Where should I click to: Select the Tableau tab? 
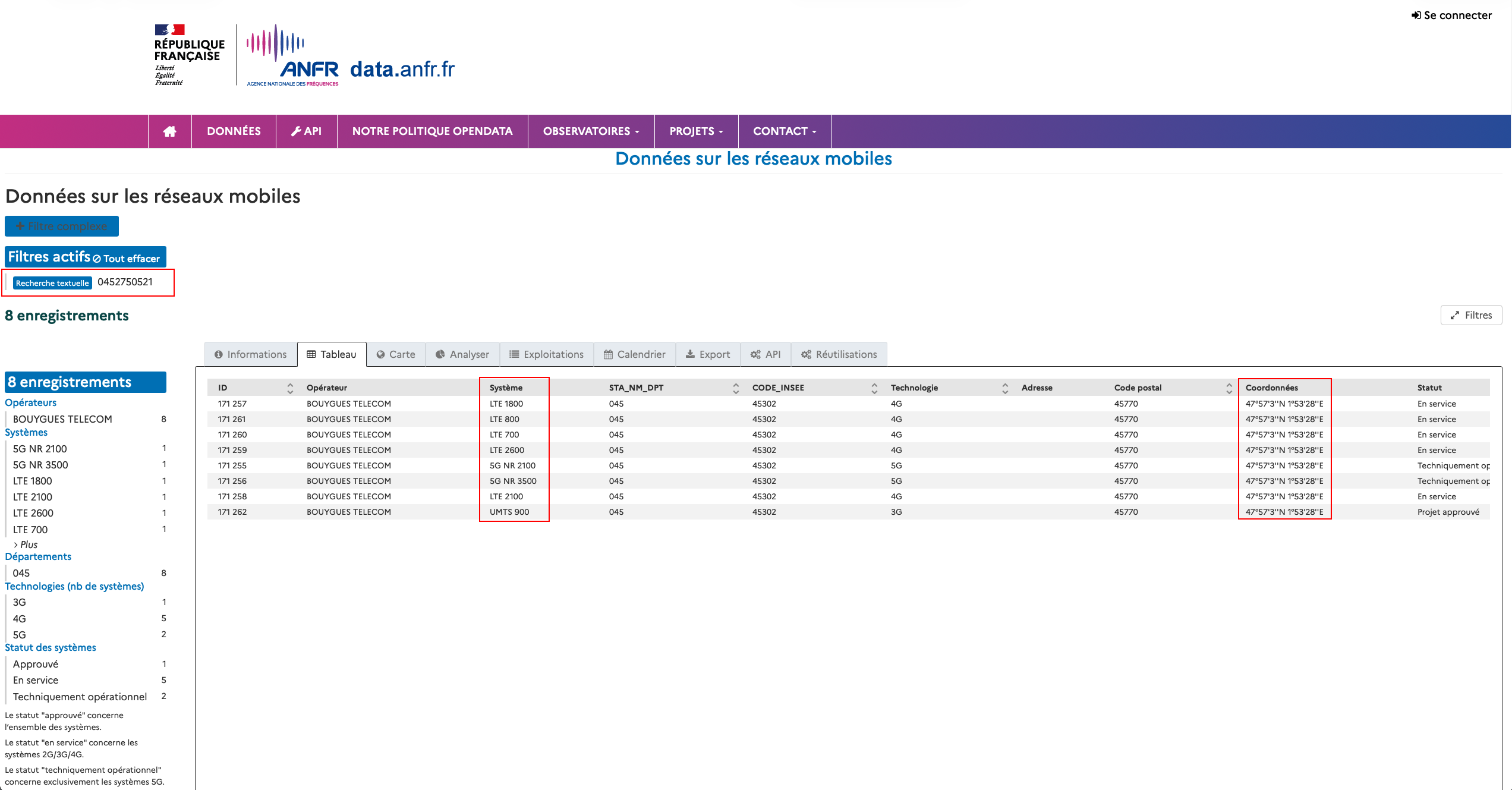(x=332, y=354)
